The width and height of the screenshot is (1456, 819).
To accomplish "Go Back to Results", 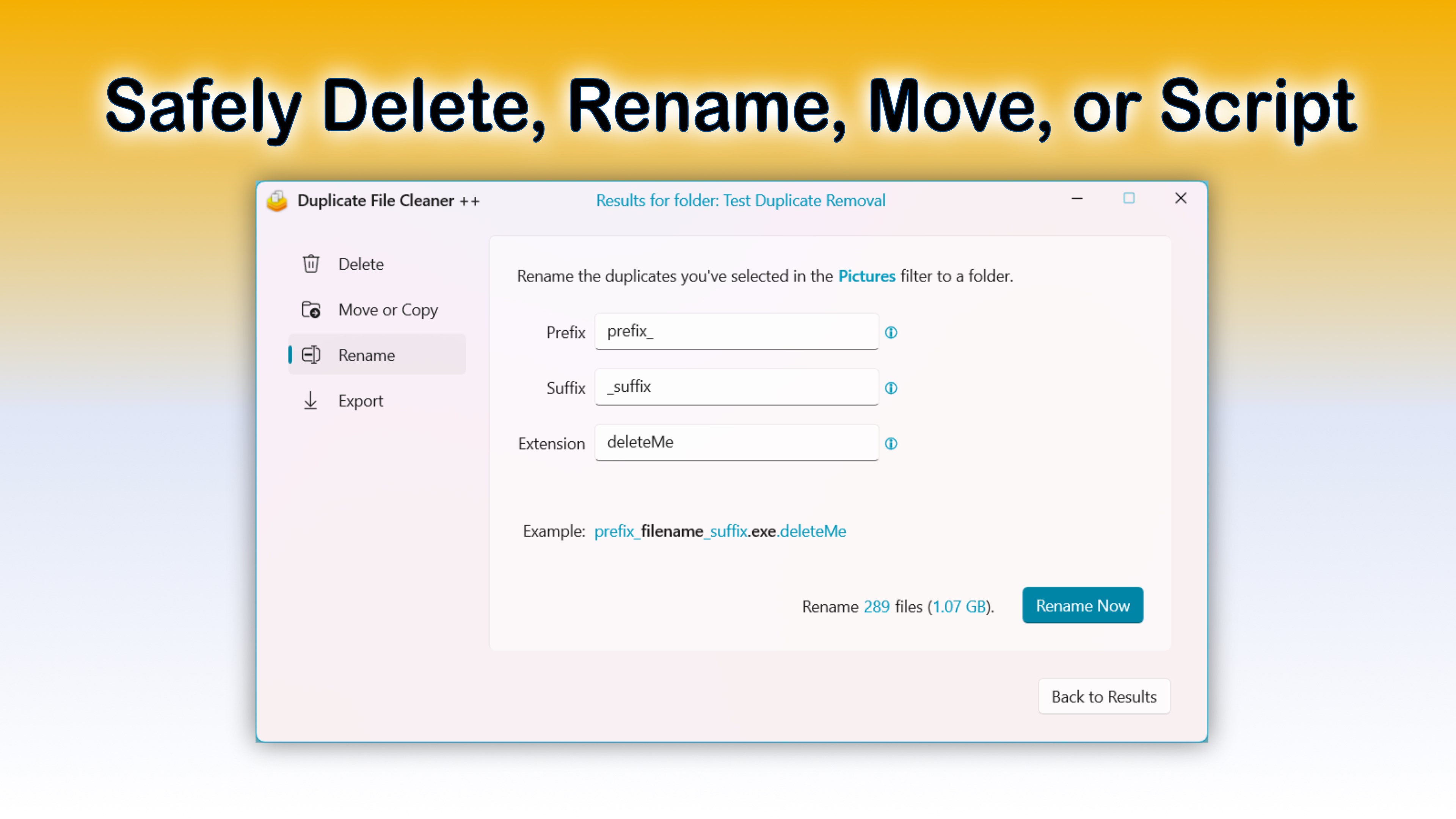I will point(1103,697).
